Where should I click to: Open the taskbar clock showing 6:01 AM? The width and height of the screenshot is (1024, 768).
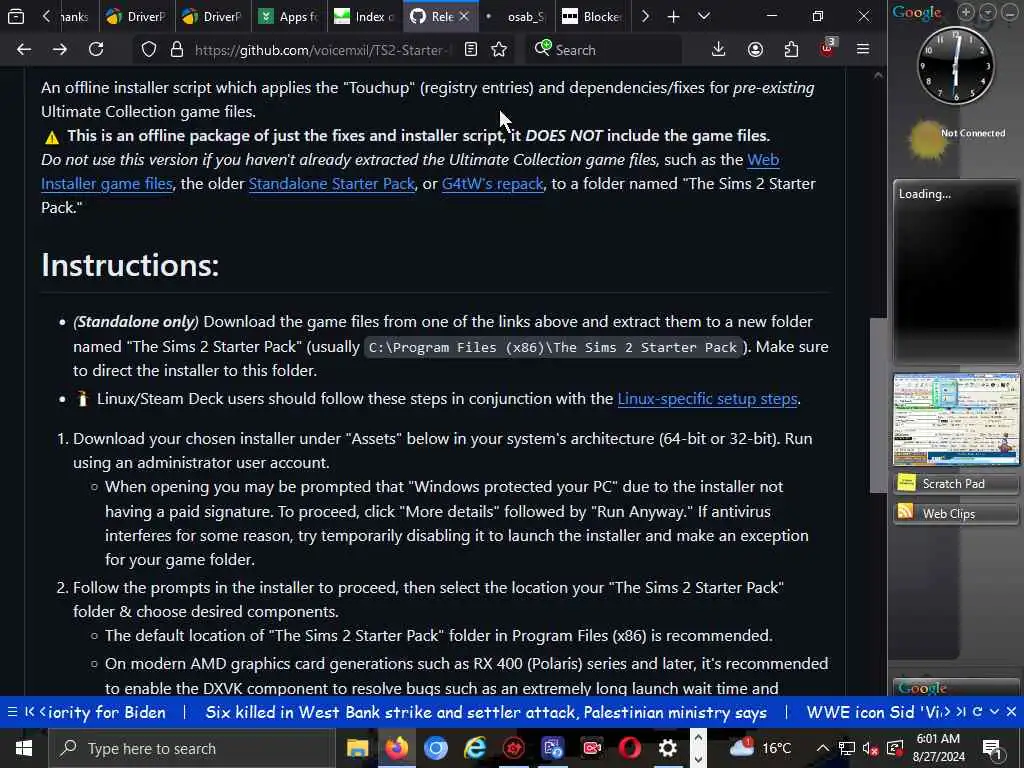click(938, 748)
